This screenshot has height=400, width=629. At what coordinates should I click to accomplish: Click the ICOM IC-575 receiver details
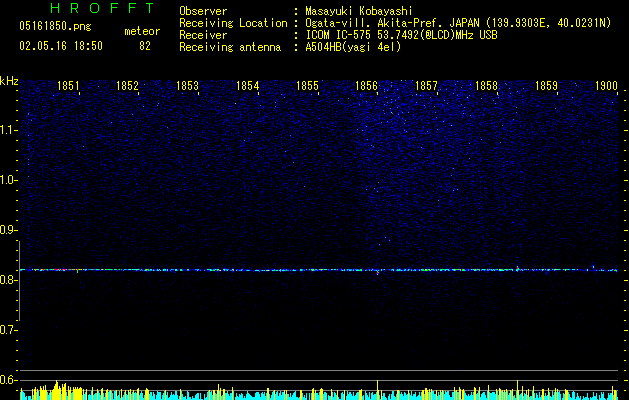point(401,35)
